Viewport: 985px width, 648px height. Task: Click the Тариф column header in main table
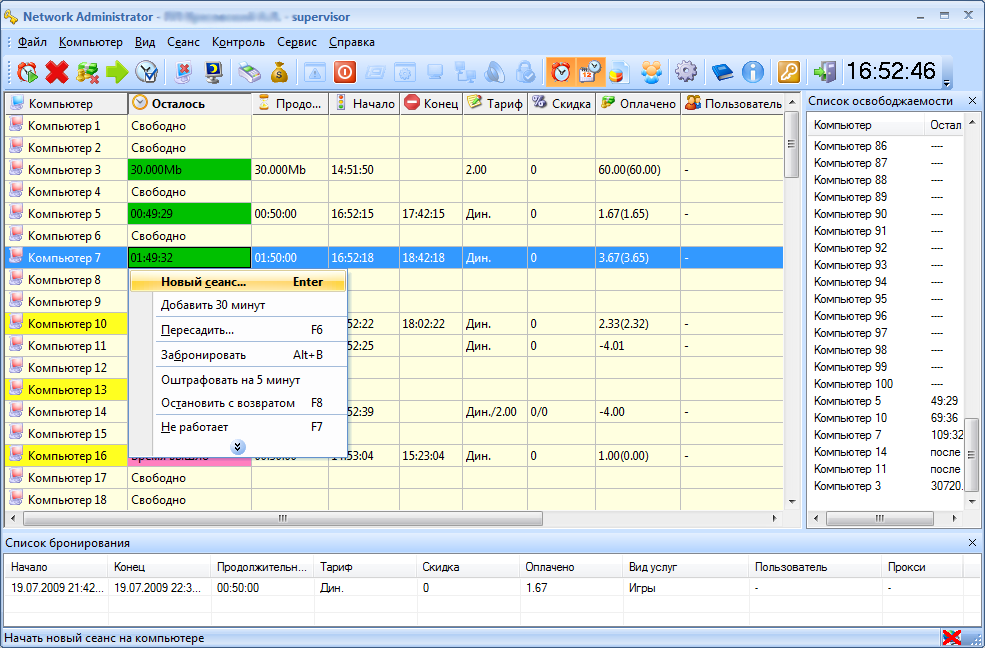(495, 104)
